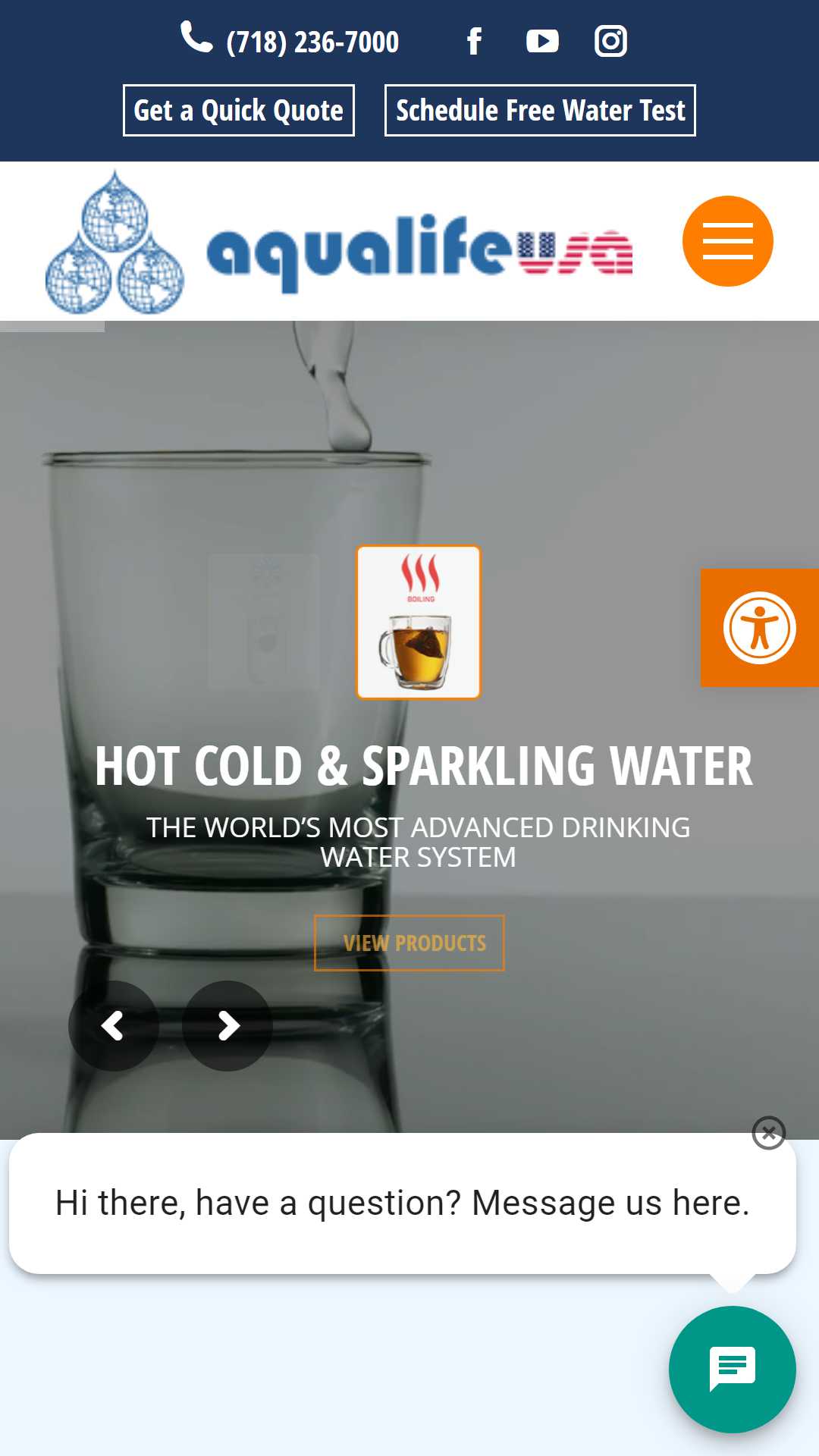Screen dimensions: 819x1456
Task: Click the 'Message us here' chat bubble
Action: pyautogui.click(x=403, y=1203)
